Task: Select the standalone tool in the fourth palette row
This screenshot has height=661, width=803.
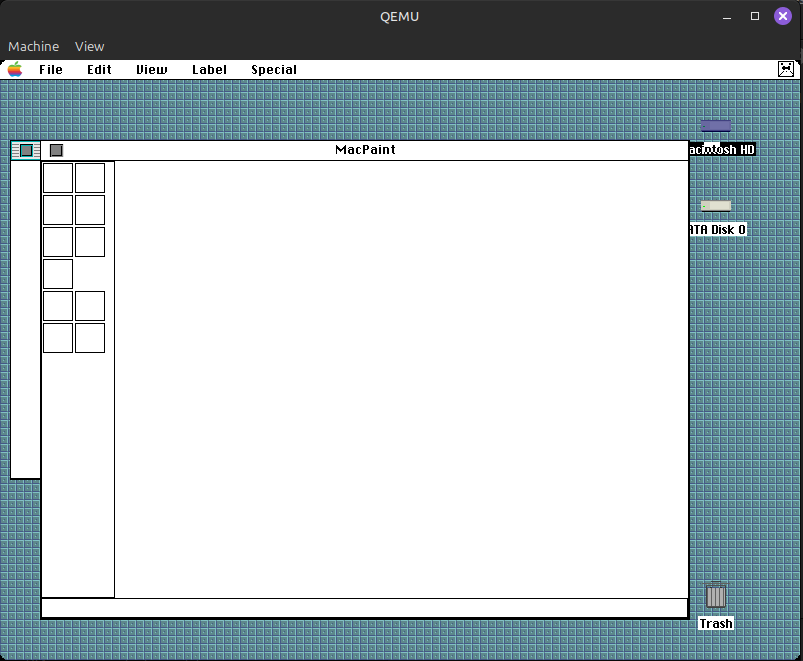Action: 57,273
